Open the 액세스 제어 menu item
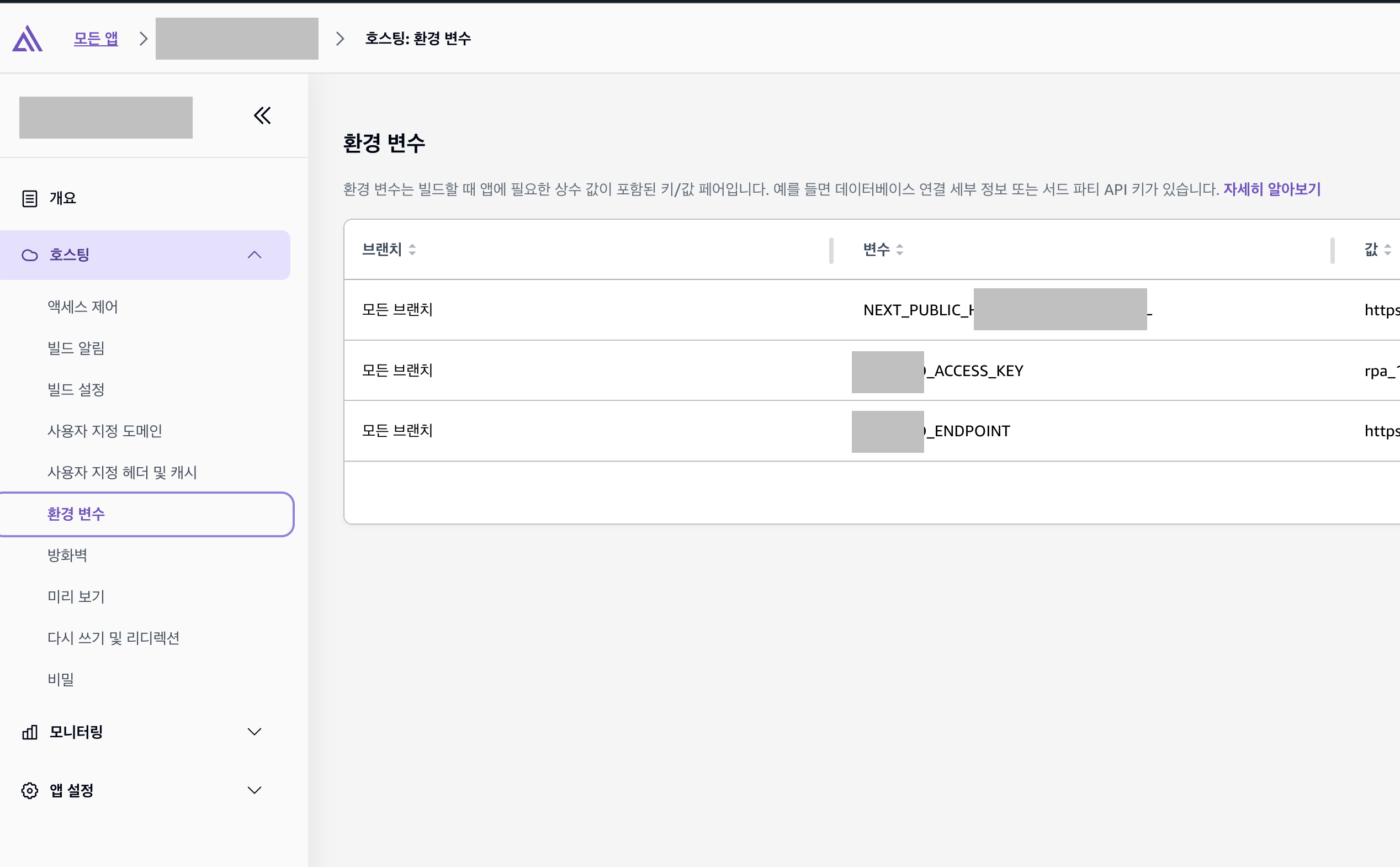 point(82,307)
